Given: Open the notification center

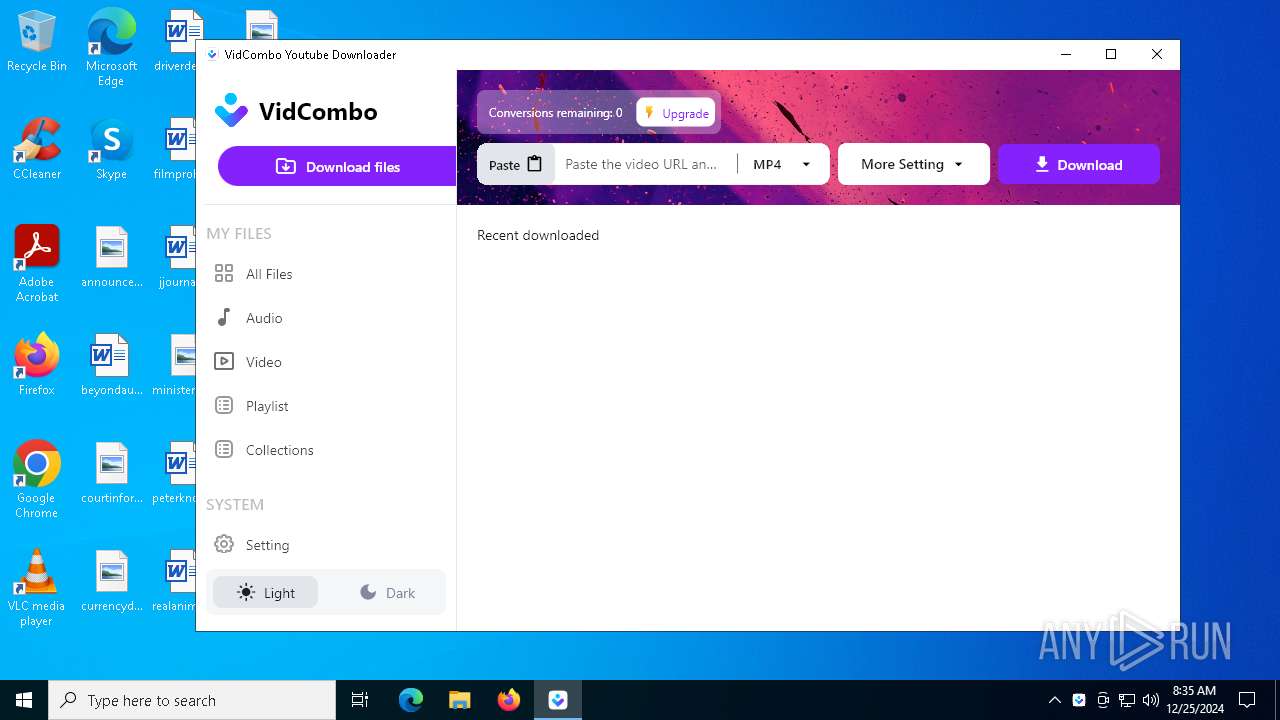Looking at the screenshot, I should [1247, 700].
